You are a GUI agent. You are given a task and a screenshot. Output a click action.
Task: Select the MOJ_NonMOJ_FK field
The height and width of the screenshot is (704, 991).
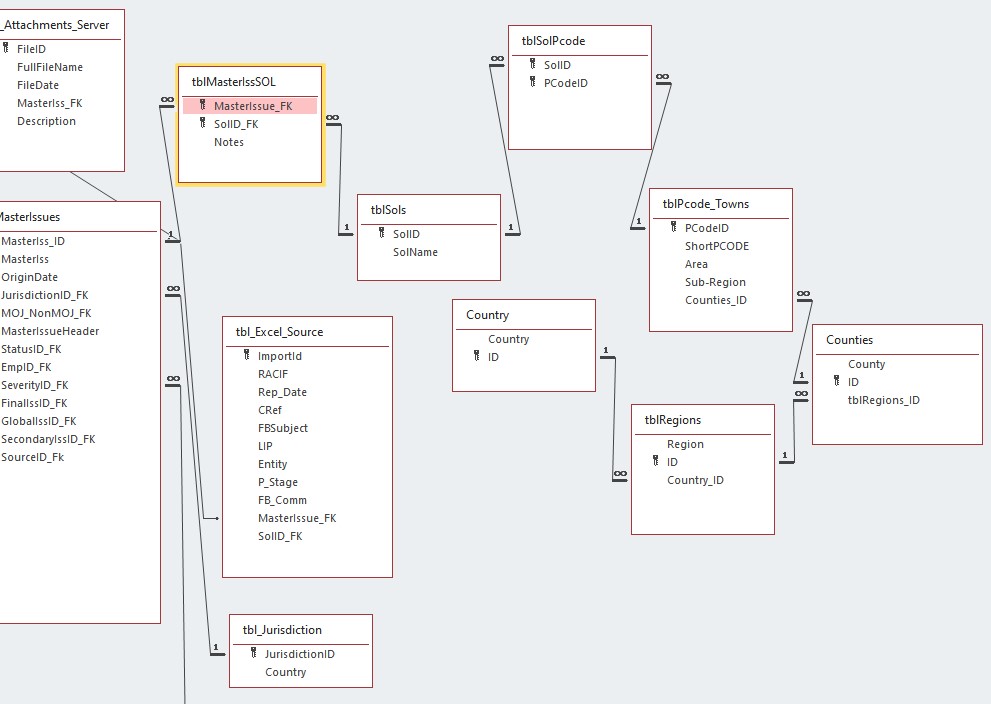[x=46, y=313]
